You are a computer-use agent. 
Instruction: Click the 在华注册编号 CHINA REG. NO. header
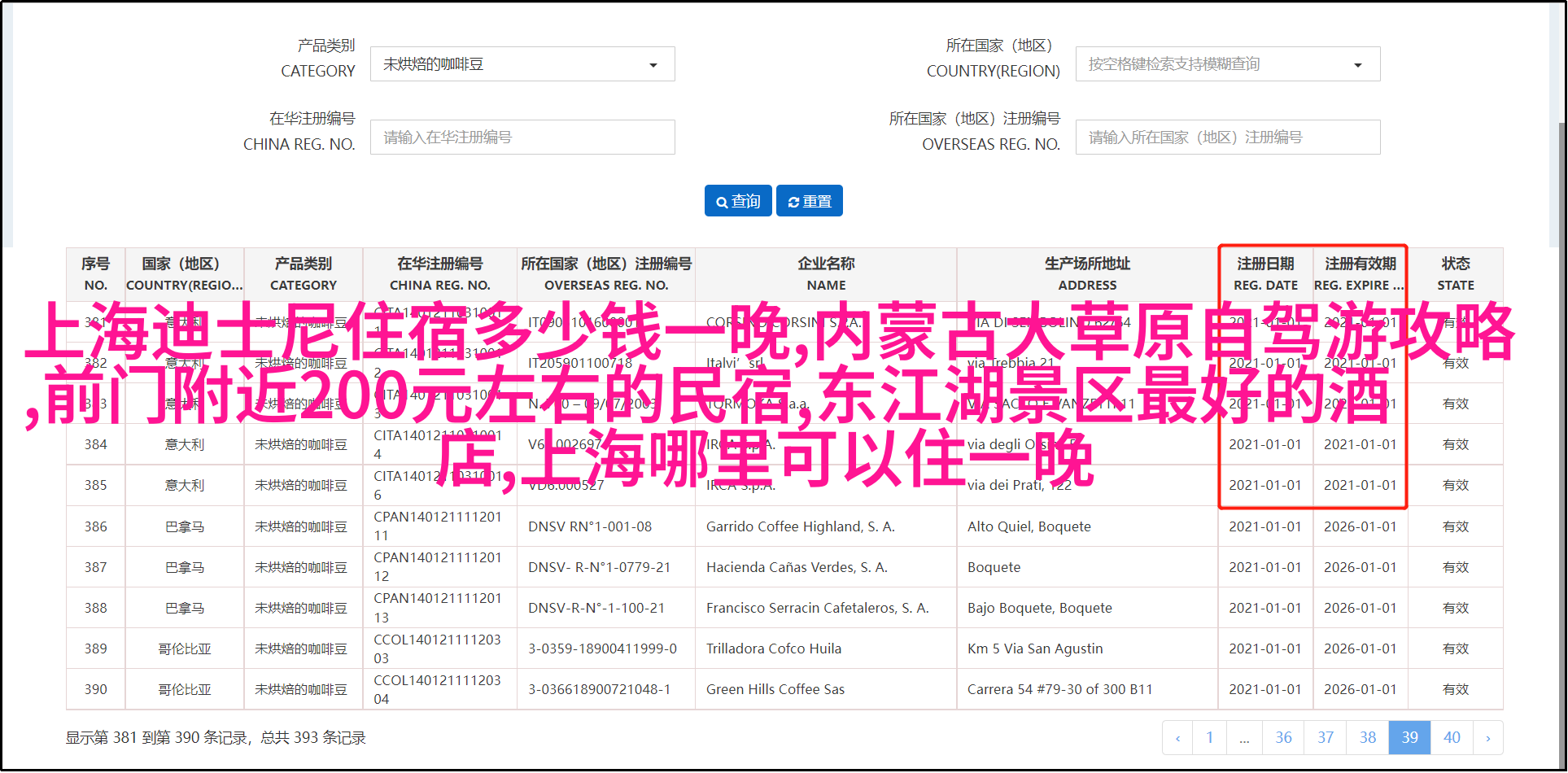tap(440, 274)
